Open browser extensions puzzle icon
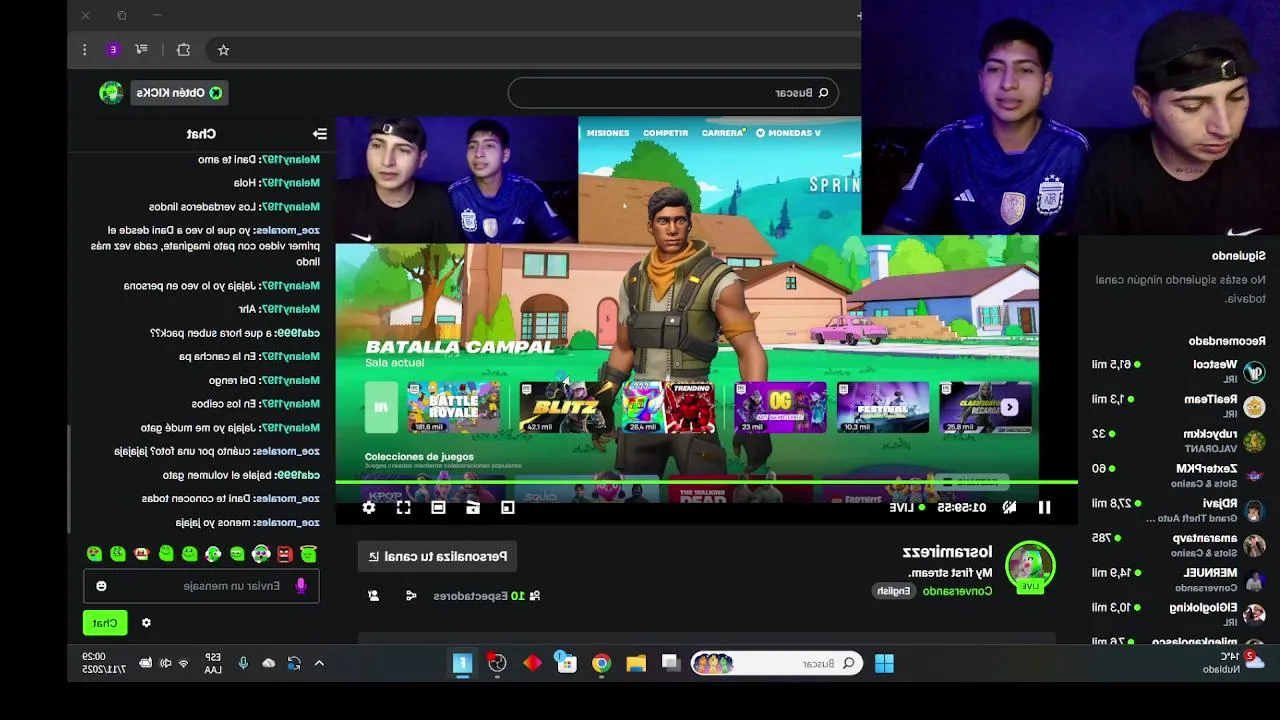The width and height of the screenshot is (1280, 720). click(x=183, y=49)
